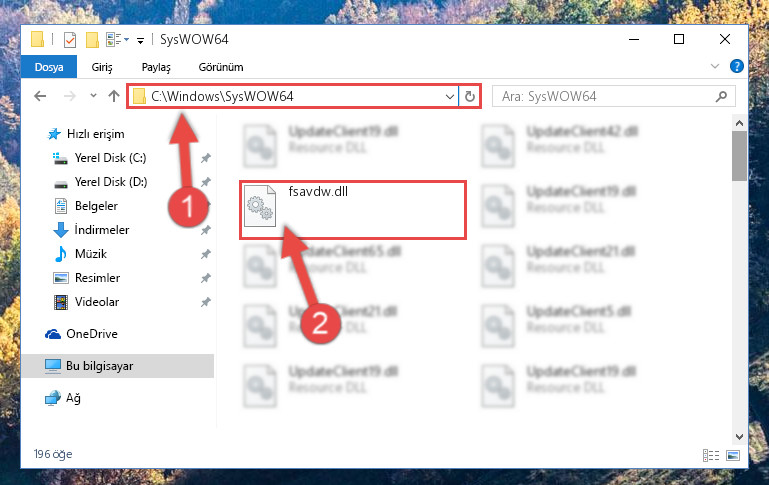This screenshot has width=769, height=485.
Task: Open the Customize Quick Access Toolbar dropdown arrow
Action: coord(140,41)
